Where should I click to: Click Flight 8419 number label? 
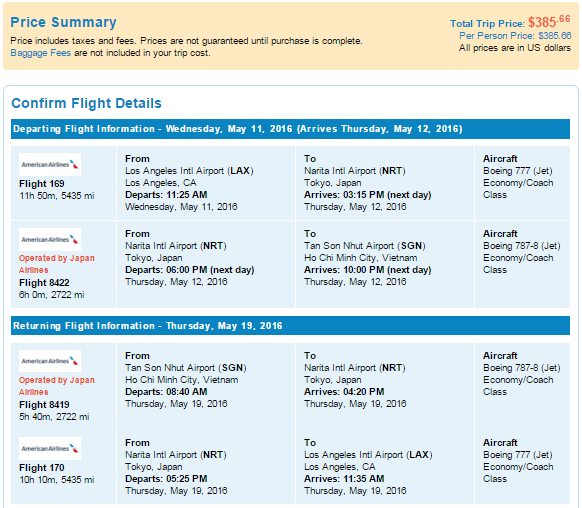pyautogui.click(x=44, y=404)
